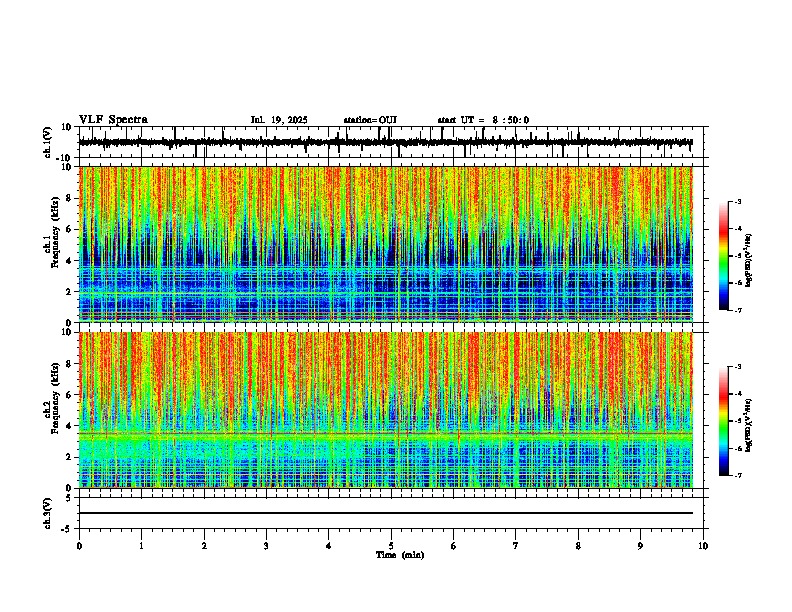Click the ch.1 color bar PSD unit label
The image size is (792, 612).
(x=749, y=261)
